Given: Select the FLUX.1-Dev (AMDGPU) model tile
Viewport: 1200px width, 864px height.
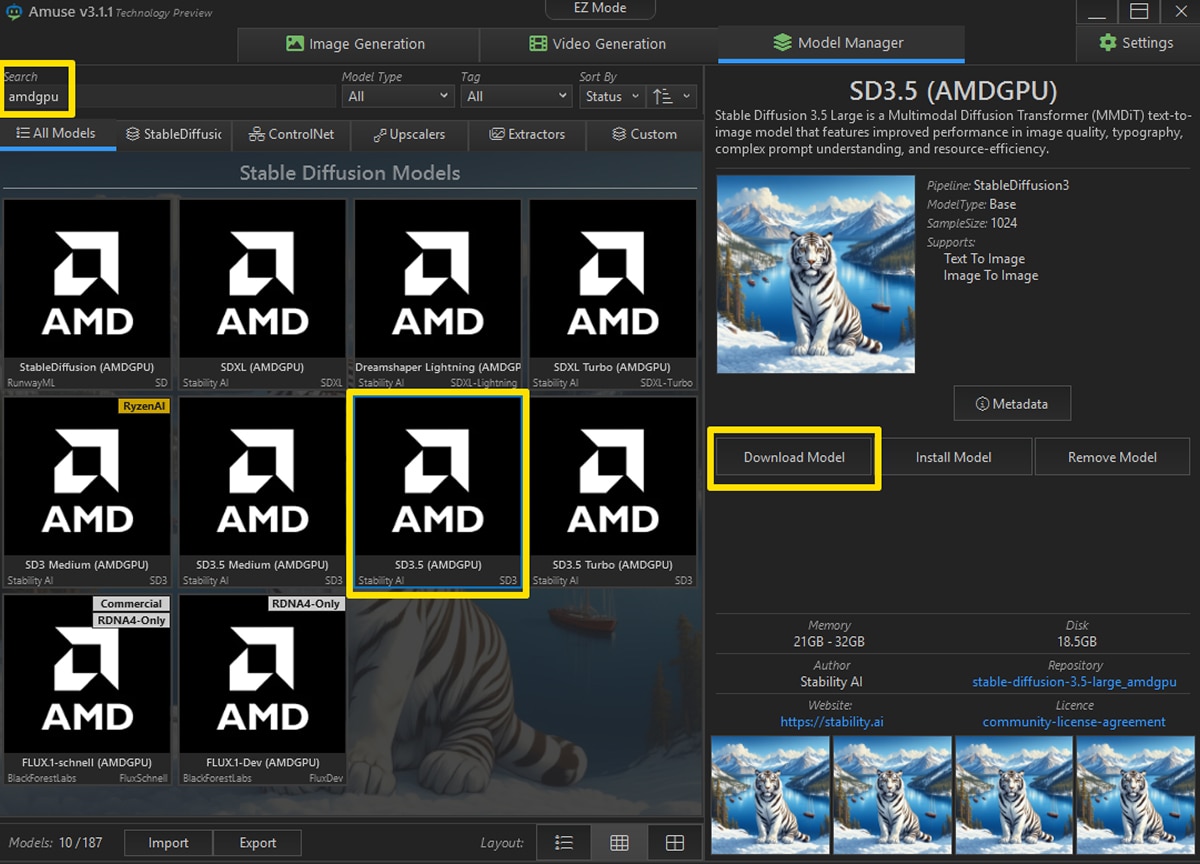Looking at the screenshot, I should pyautogui.click(x=262, y=689).
